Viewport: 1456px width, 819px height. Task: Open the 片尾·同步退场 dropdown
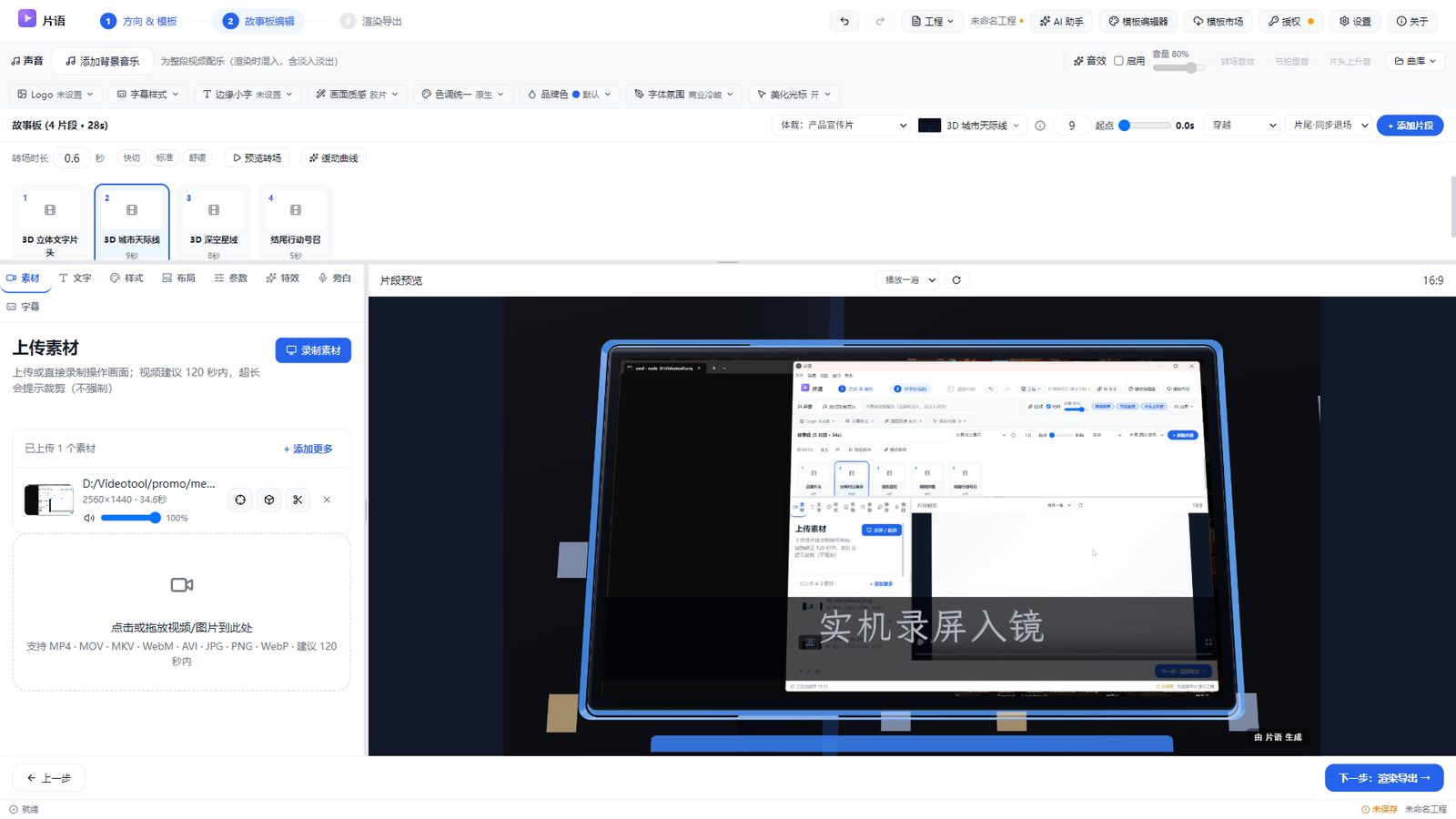1330,126
